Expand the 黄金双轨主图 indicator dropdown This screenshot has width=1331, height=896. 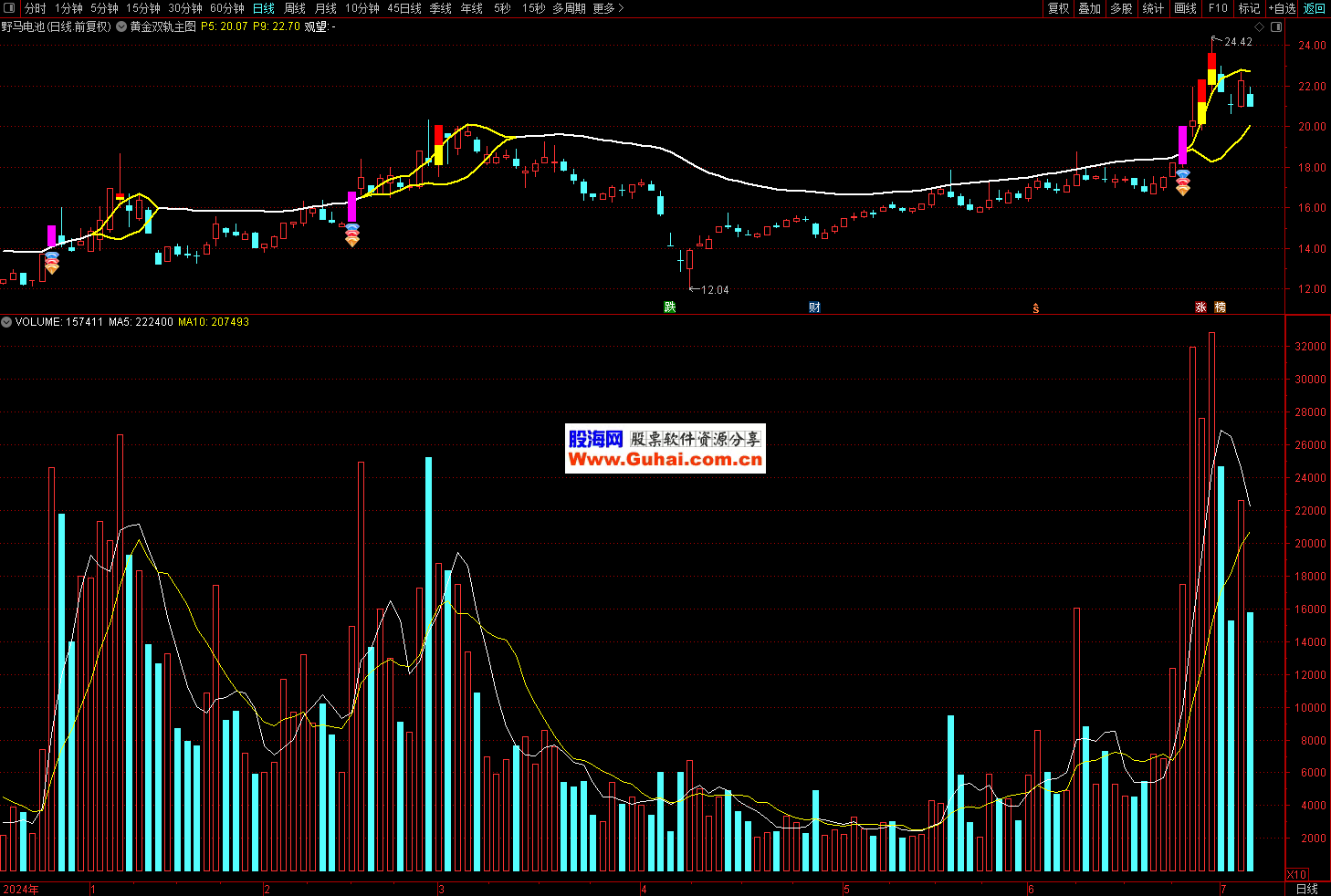(121, 26)
